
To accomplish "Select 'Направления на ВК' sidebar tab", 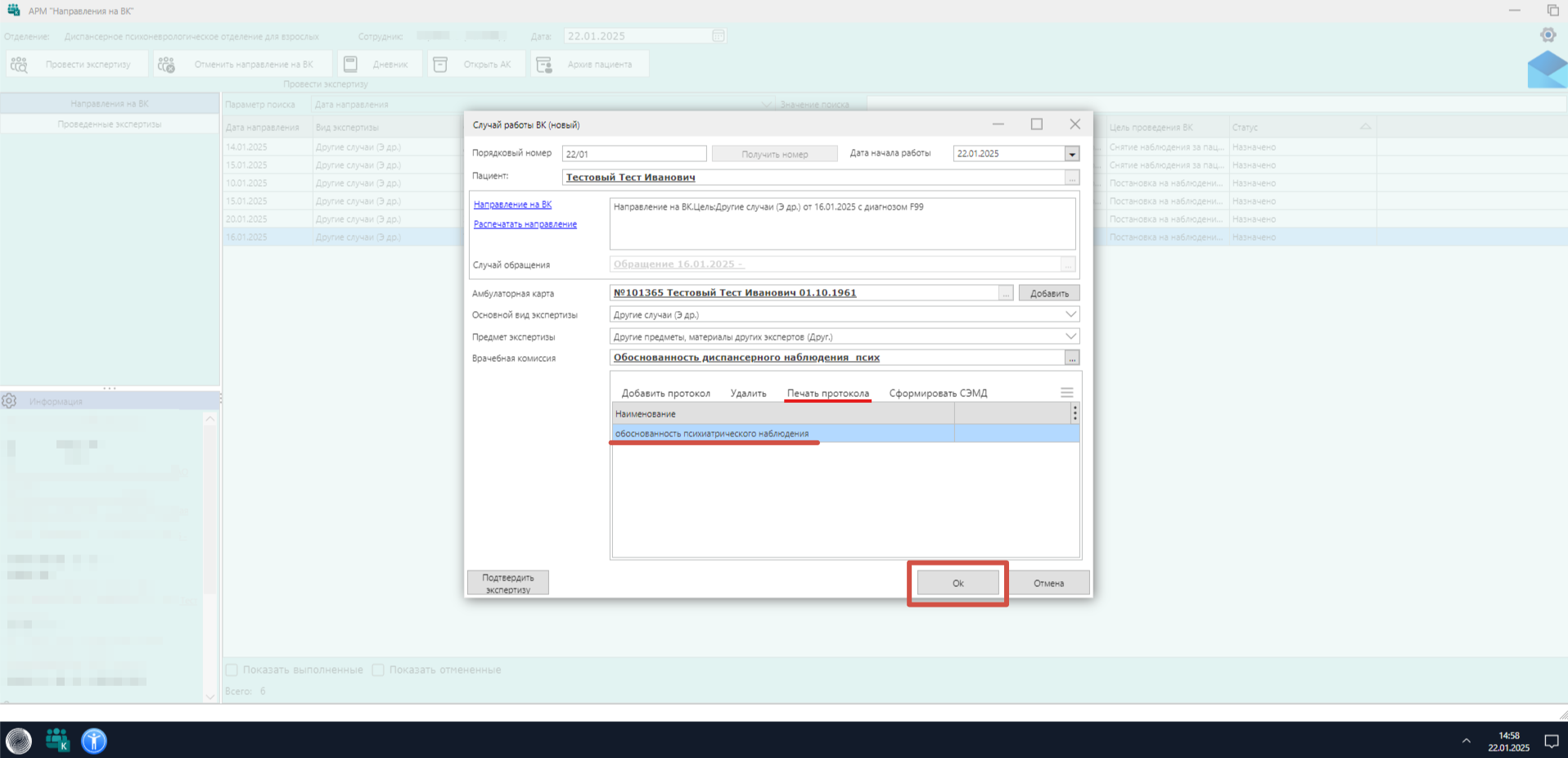I will click(110, 104).
